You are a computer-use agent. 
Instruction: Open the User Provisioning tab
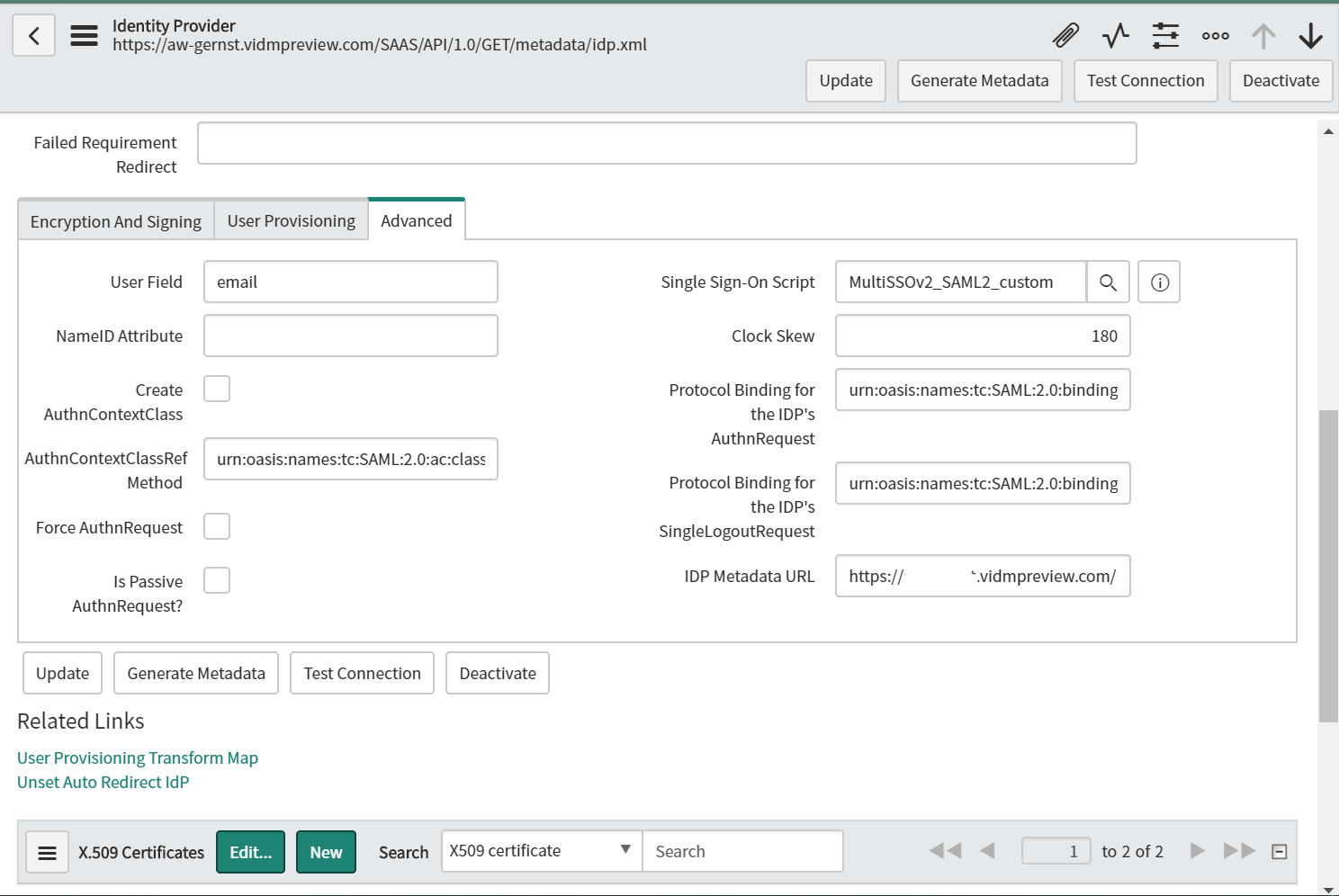pyautogui.click(x=291, y=221)
